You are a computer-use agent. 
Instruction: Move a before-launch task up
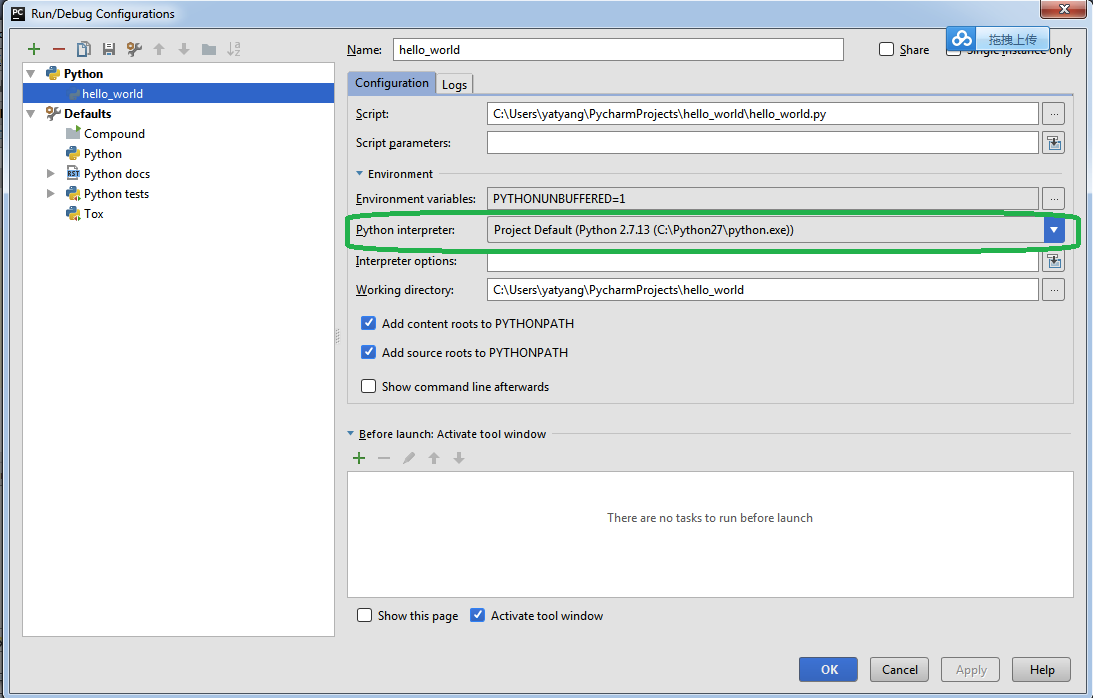[x=434, y=458]
